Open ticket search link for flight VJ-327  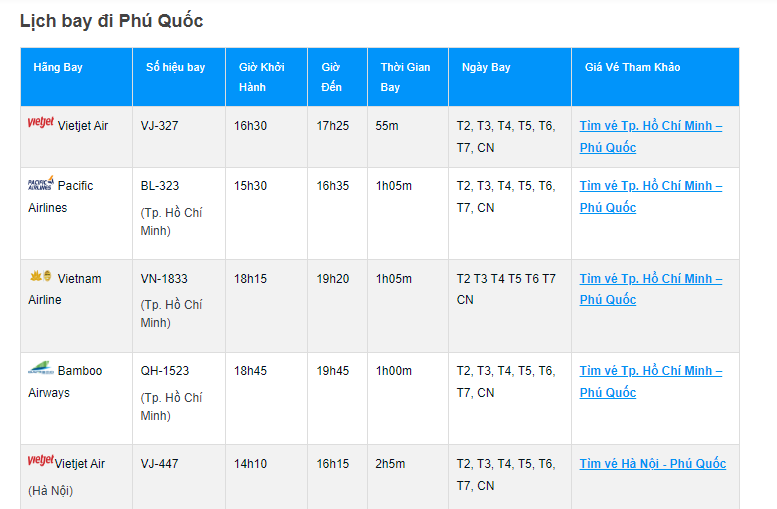(x=650, y=136)
